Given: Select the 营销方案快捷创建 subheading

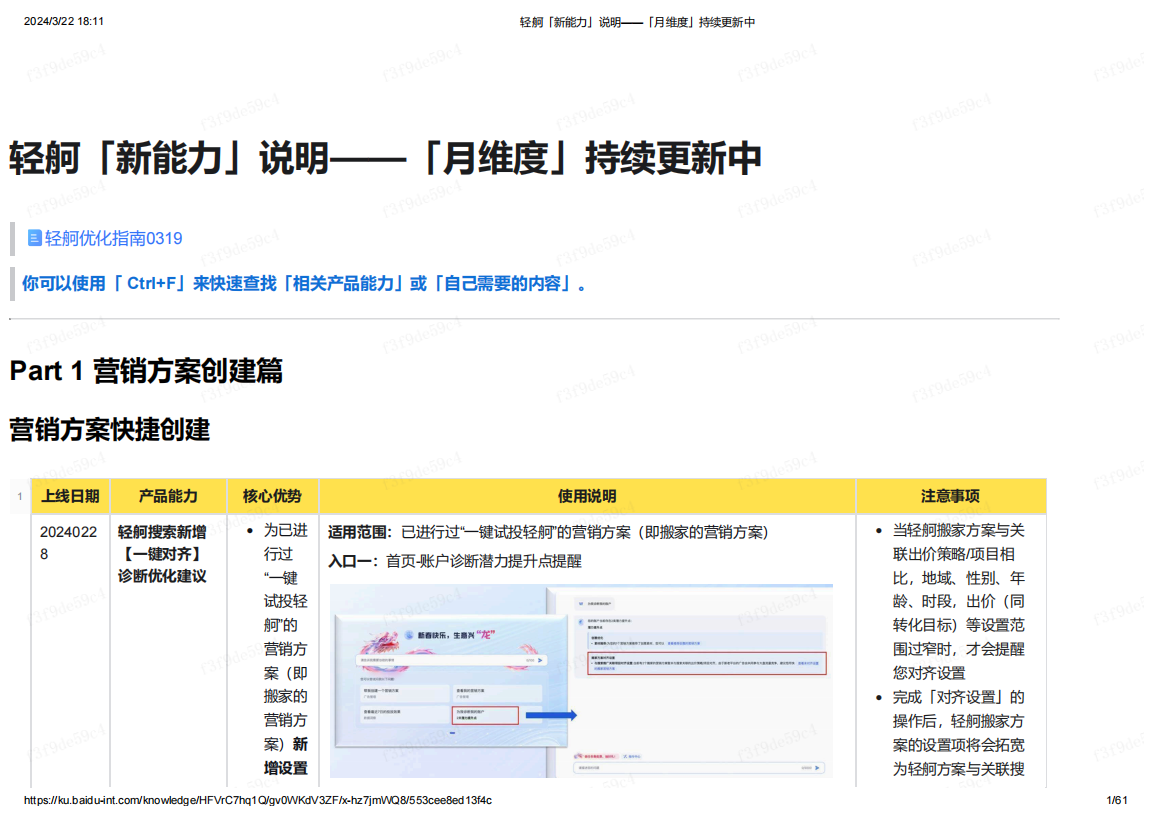Looking at the screenshot, I should click(109, 429).
